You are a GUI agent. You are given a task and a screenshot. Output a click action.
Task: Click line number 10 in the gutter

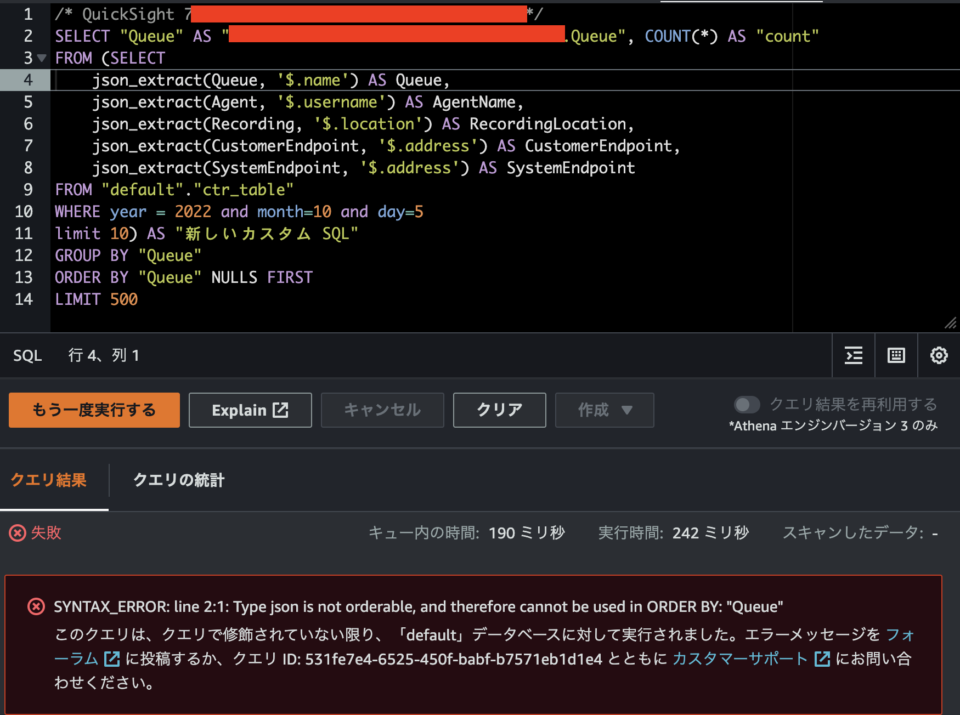[24, 211]
